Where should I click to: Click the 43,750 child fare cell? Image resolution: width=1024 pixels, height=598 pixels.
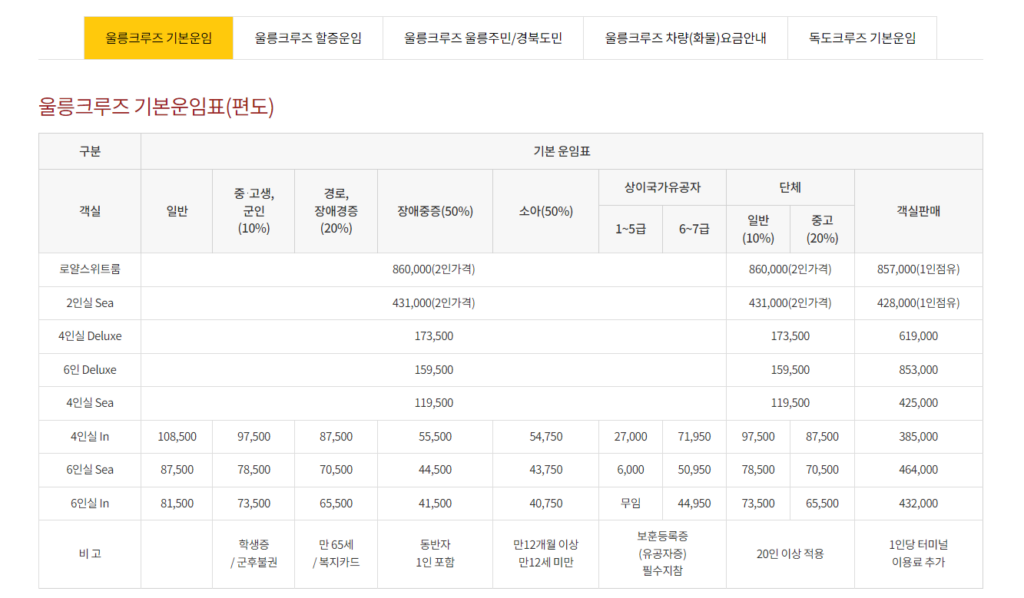click(x=545, y=469)
